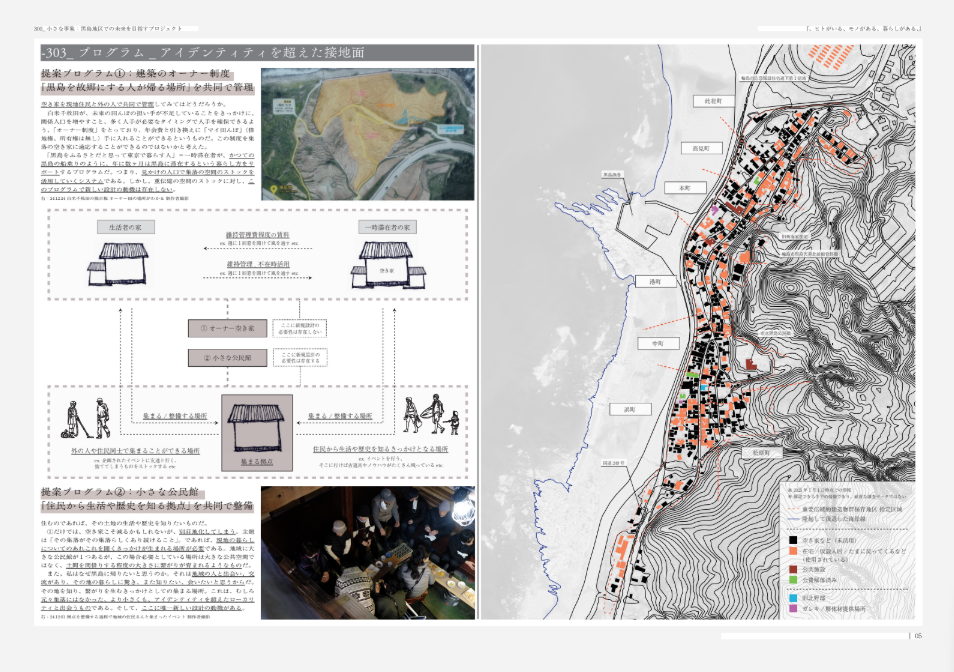954x672 pixels.
Task: Click the 生活者の家 house sketch
Action: pyautogui.click(x=126, y=264)
